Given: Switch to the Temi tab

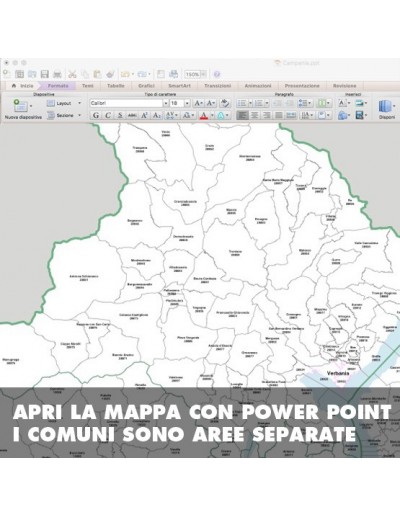Looking at the screenshot, I should click(88, 86).
